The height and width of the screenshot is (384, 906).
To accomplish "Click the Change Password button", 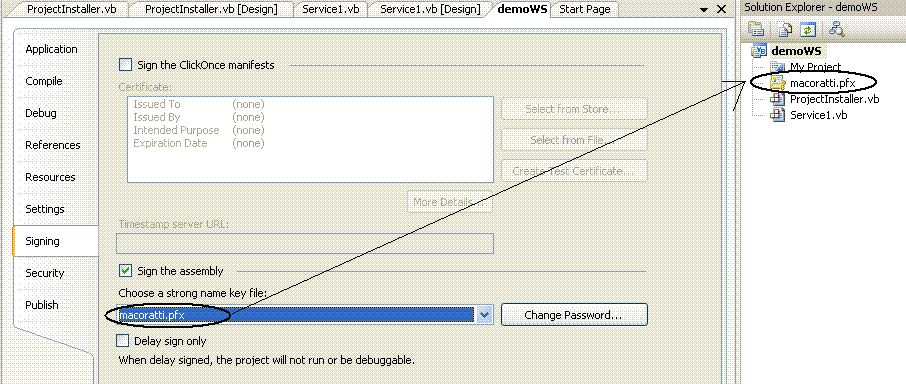I will point(574,315).
